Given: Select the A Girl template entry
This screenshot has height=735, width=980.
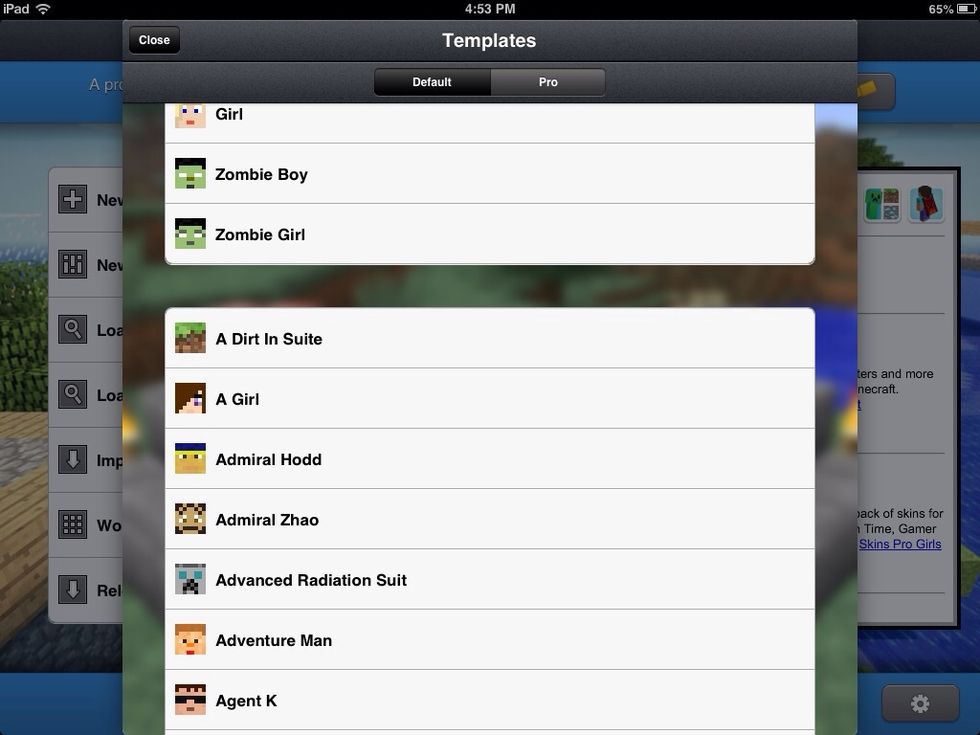Looking at the screenshot, I should (x=490, y=399).
